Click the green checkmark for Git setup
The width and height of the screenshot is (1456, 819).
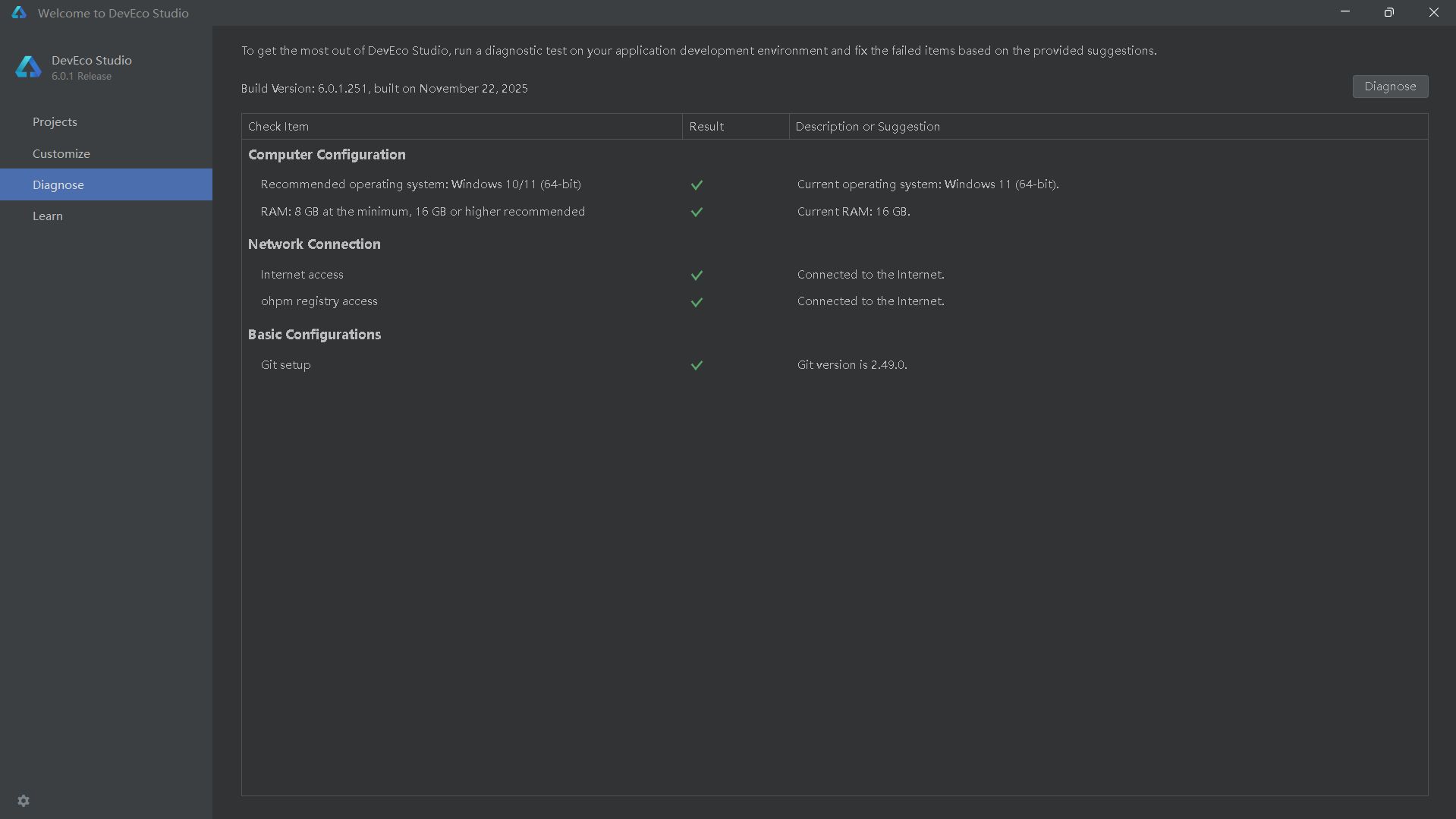697,365
